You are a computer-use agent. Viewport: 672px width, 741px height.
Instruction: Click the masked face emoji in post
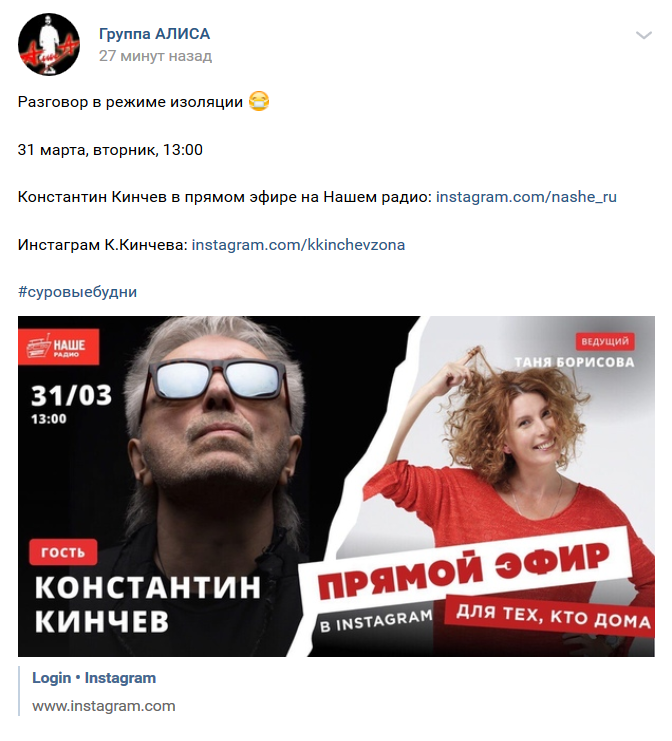[259, 102]
